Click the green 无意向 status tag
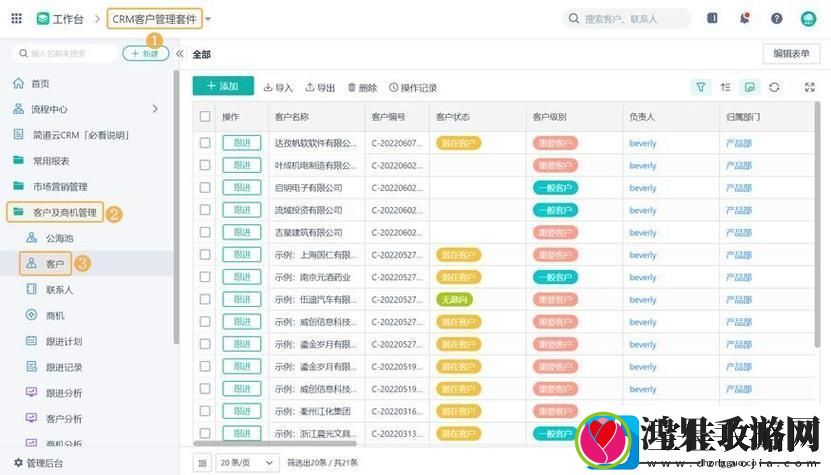 pyautogui.click(x=454, y=300)
